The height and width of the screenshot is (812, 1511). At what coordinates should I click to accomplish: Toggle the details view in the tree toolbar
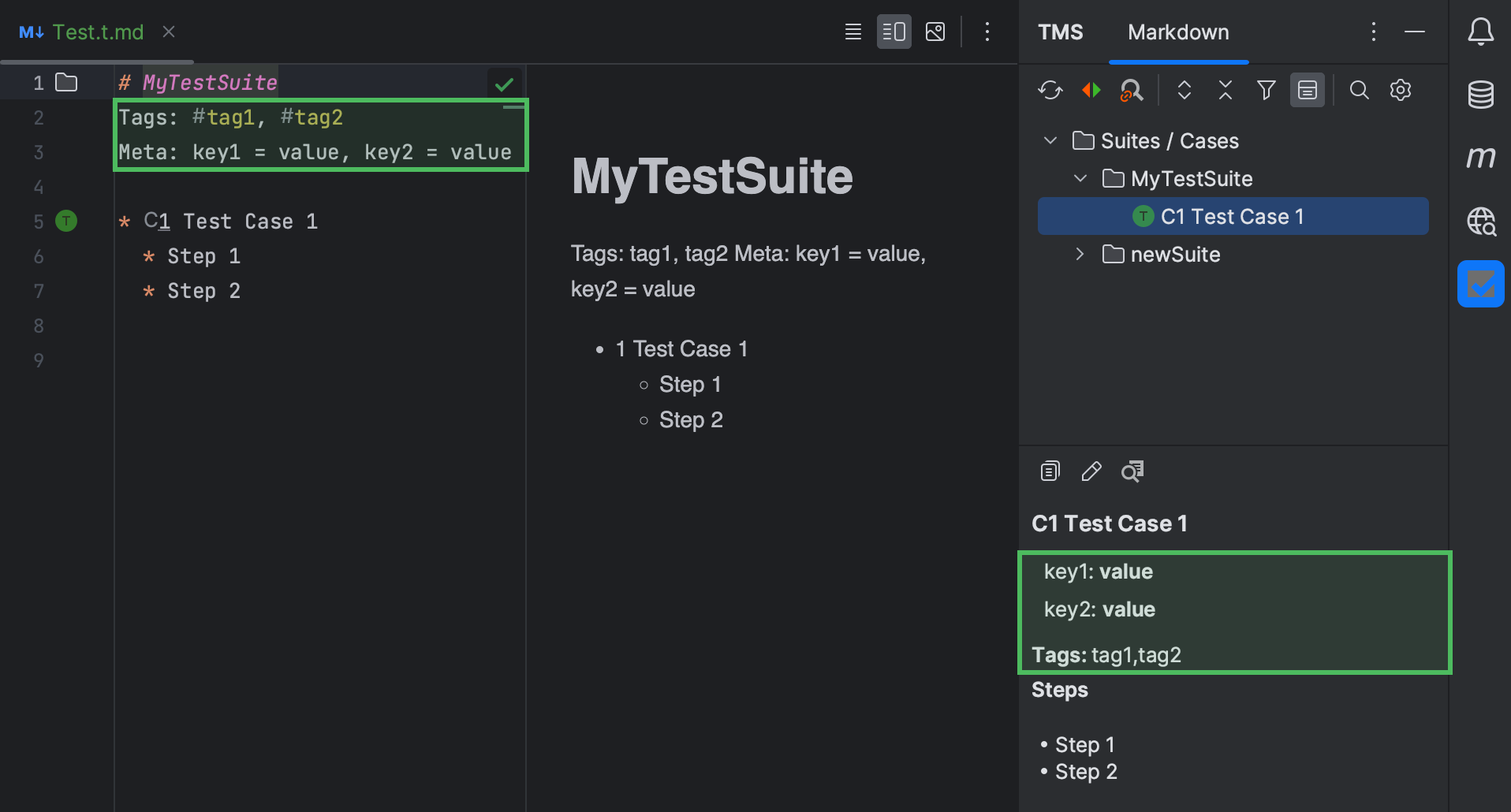tap(1307, 90)
